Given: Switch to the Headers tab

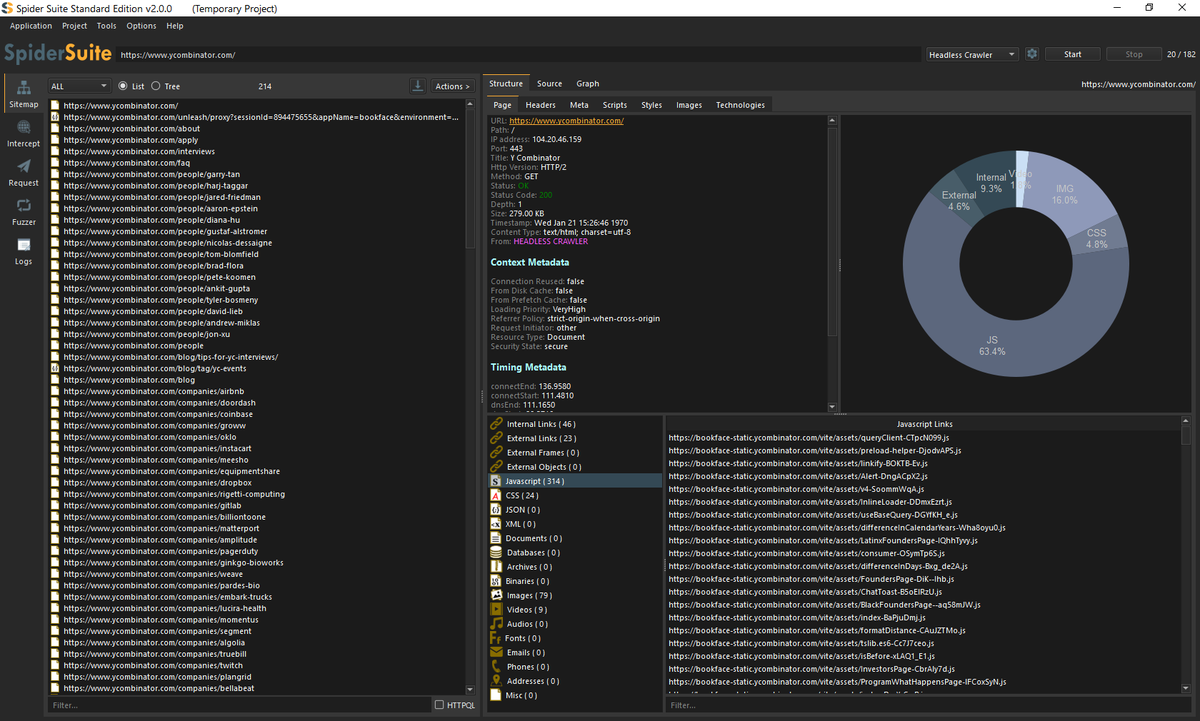Looking at the screenshot, I should pyautogui.click(x=541, y=105).
